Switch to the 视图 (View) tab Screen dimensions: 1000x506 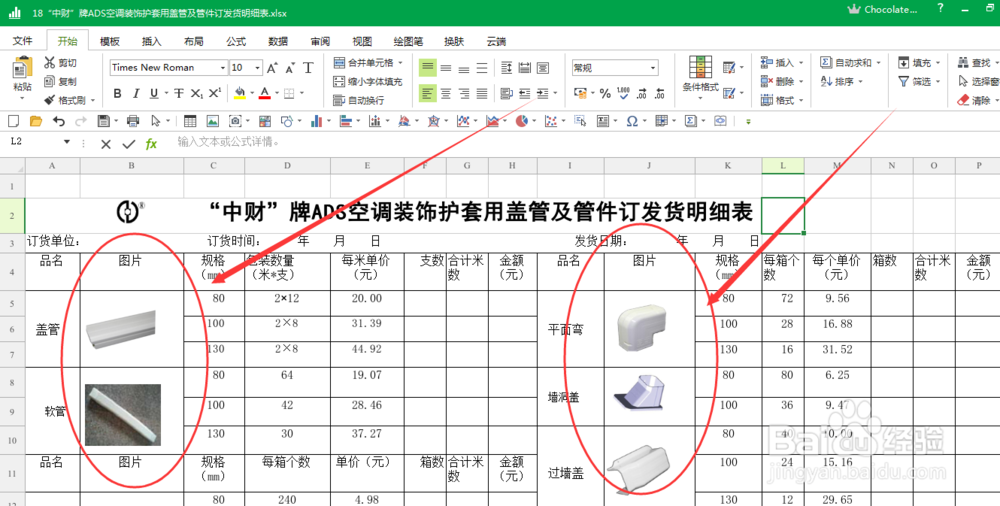362,41
